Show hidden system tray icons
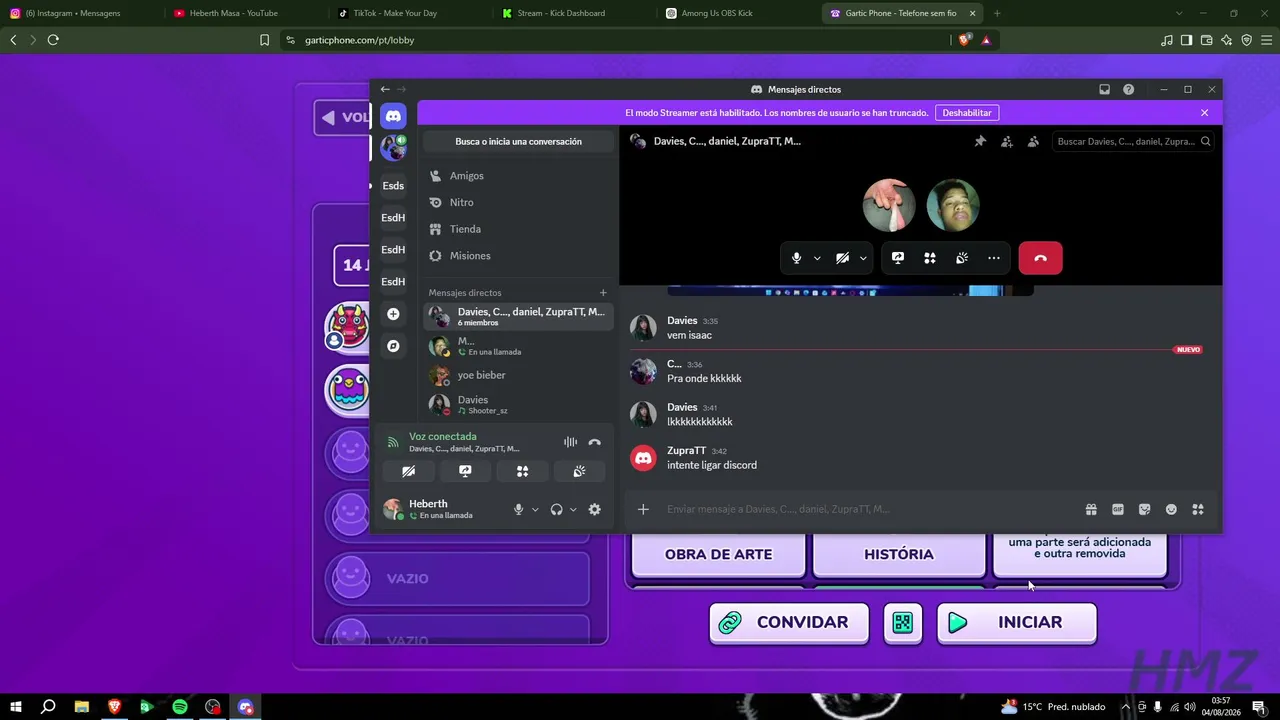1280x720 pixels. [1126, 707]
